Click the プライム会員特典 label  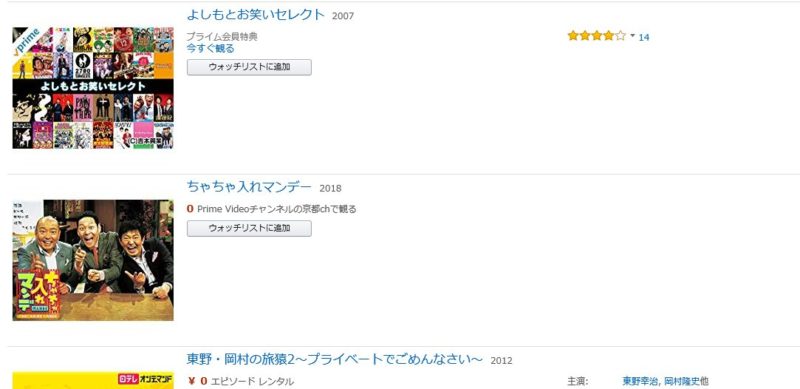222,37
